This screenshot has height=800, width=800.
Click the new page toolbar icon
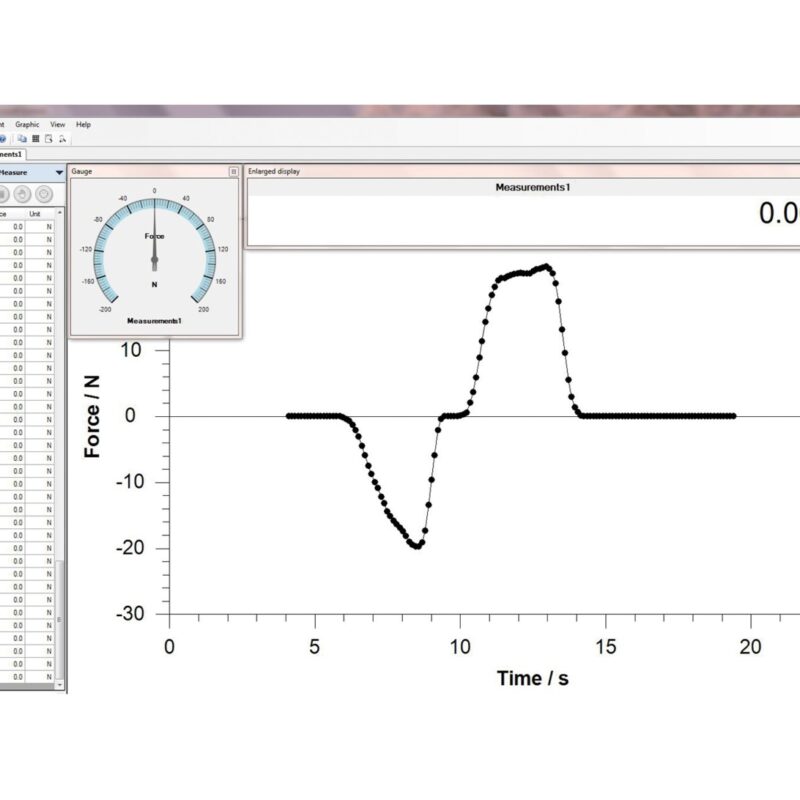(x=47, y=138)
